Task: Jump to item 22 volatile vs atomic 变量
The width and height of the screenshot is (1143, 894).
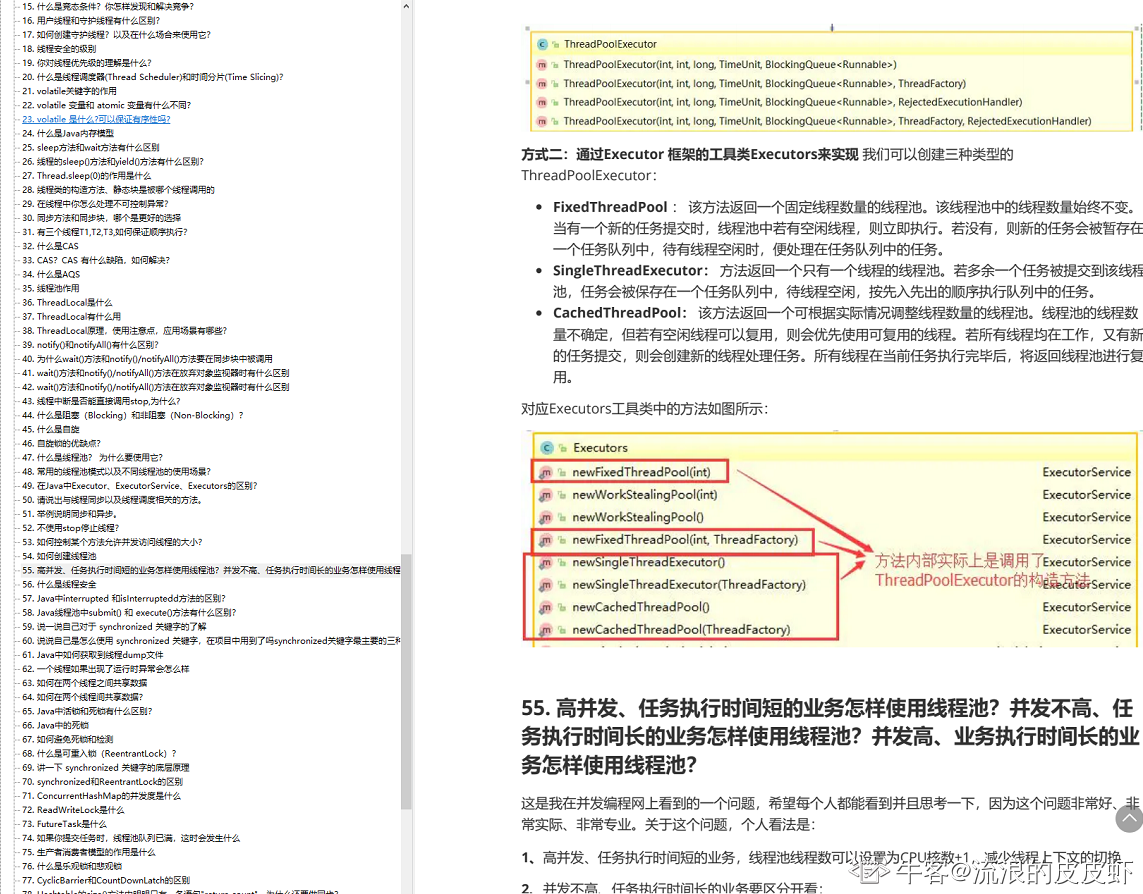Action: pyautogui.click(x=106, y=105)
